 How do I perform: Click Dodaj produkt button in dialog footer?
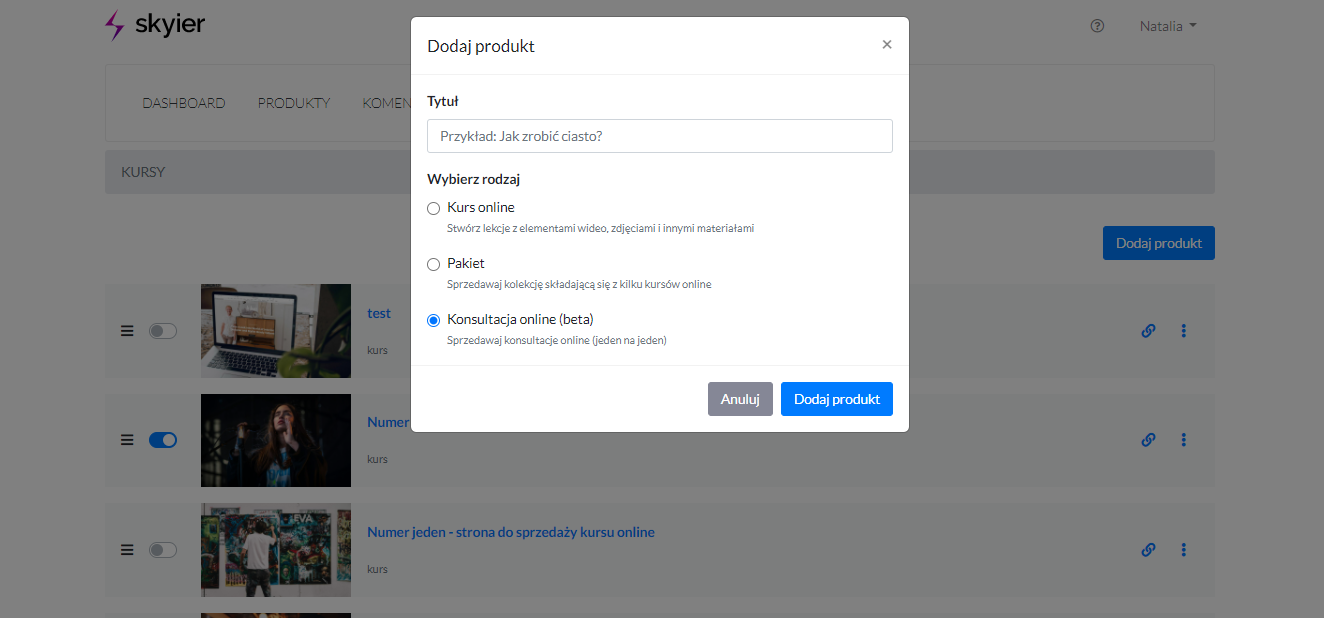(836, 399)
